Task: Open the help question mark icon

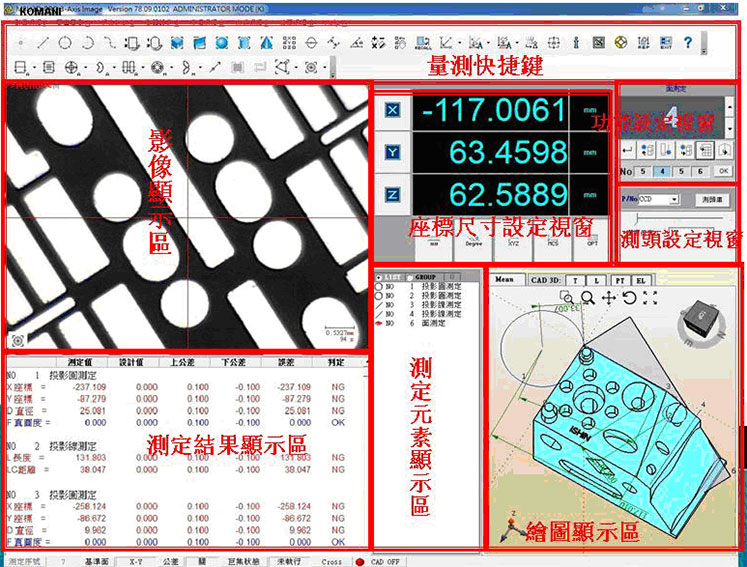Action: (x=688, y=43)
